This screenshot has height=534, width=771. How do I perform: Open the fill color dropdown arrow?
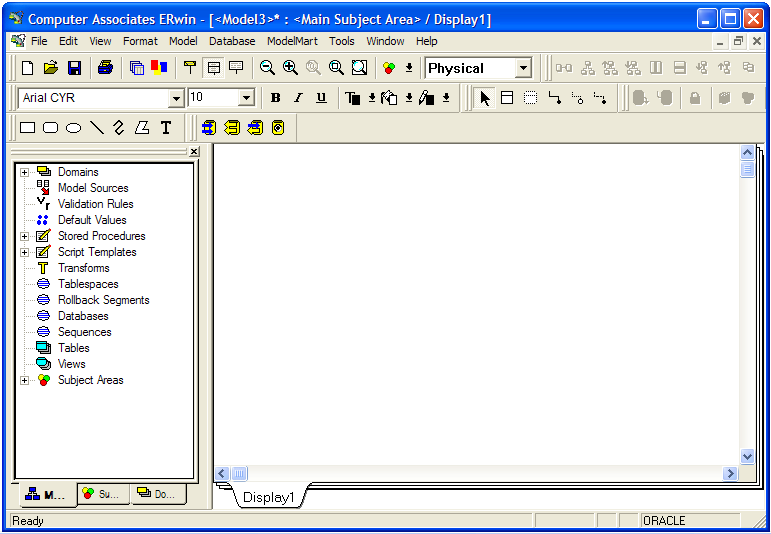pyautogui.click(x=409, y=98)
